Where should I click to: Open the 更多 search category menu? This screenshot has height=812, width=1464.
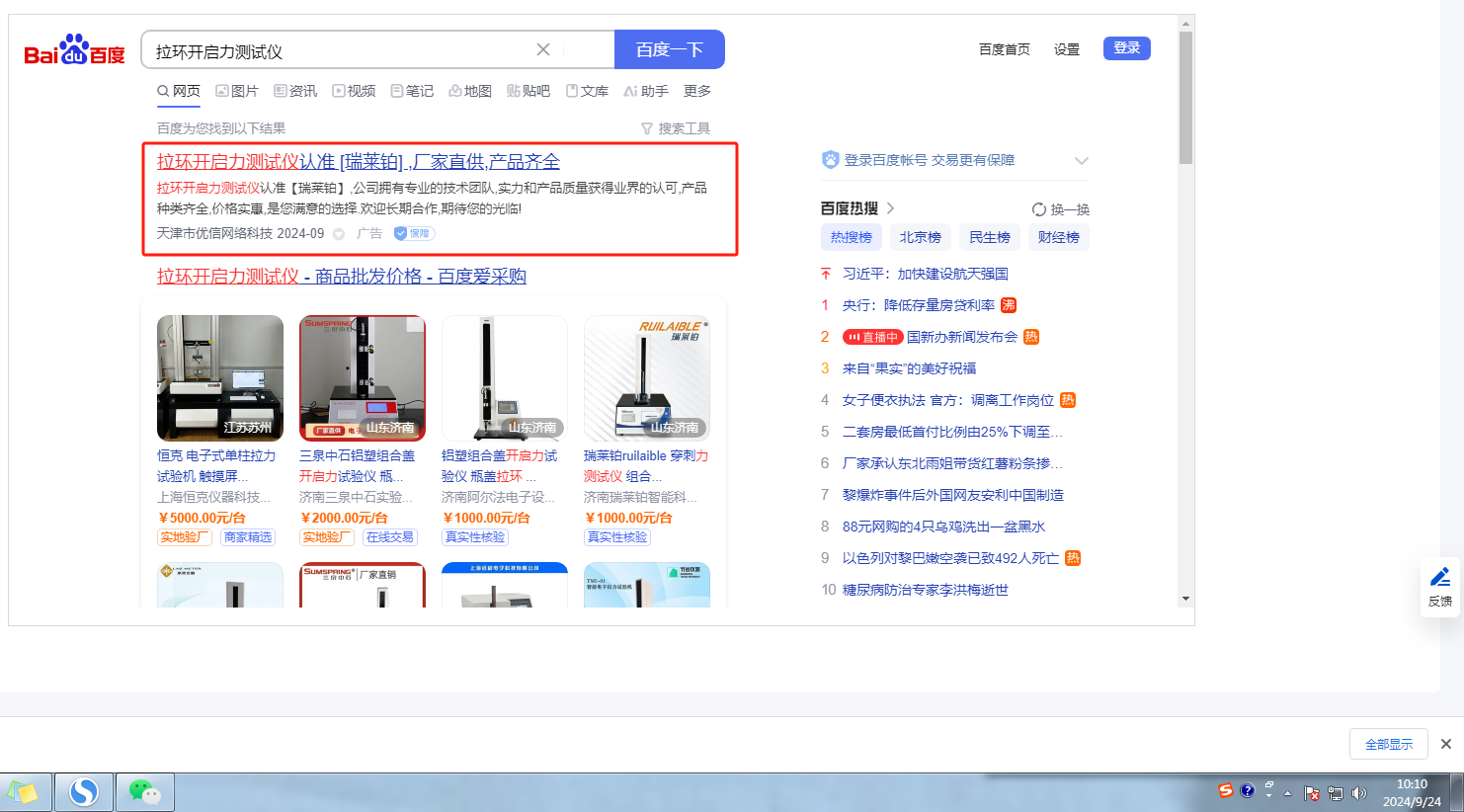(697, 91)
